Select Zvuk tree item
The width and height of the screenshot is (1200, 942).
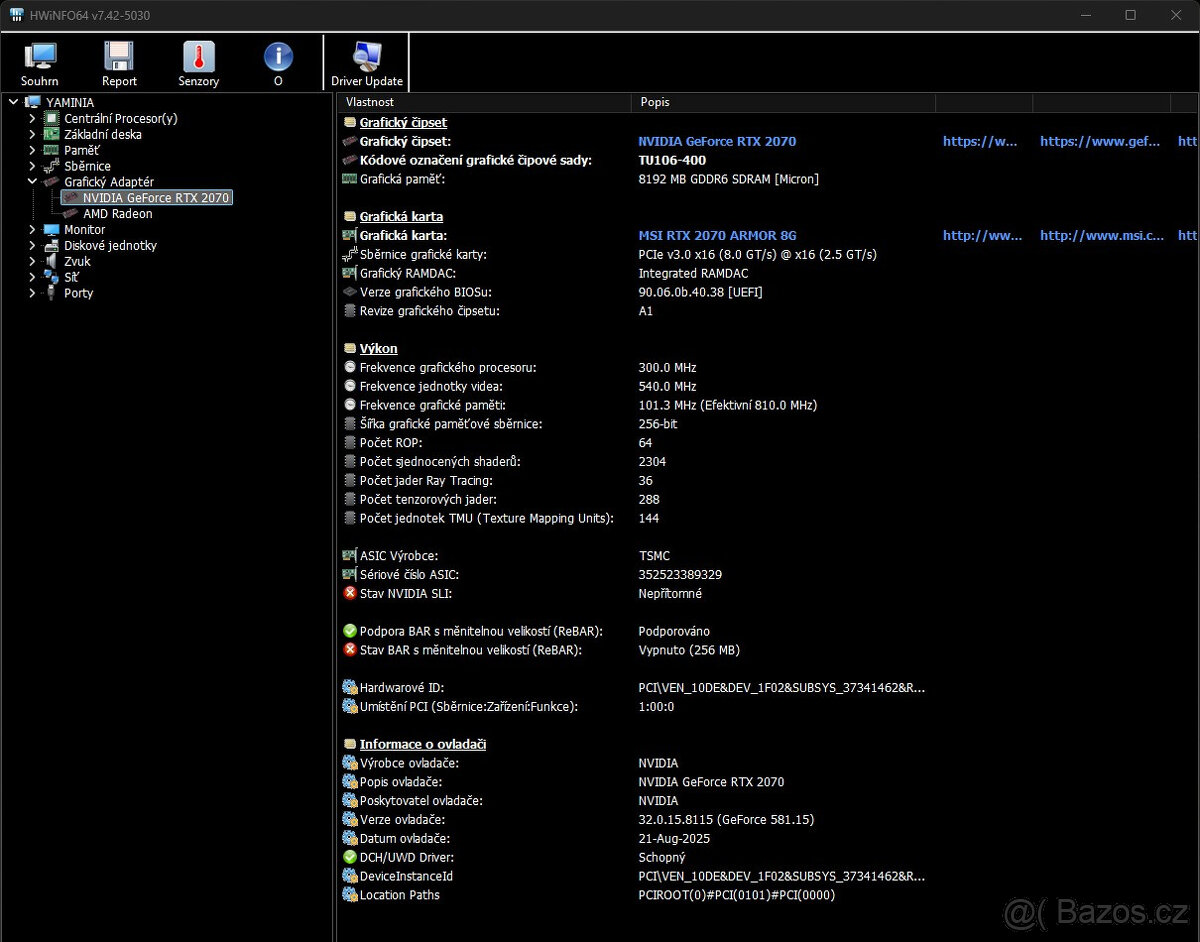[x=78, y=261]
